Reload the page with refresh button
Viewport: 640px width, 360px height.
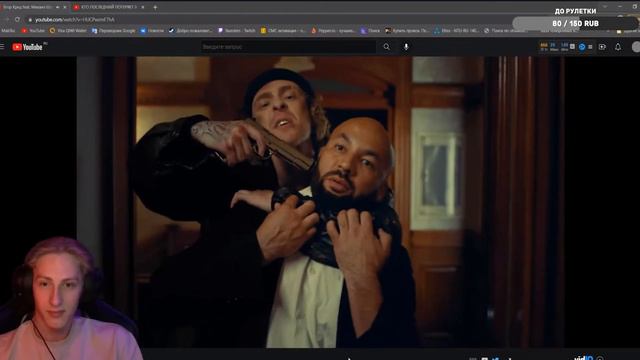tap(17, 19)
